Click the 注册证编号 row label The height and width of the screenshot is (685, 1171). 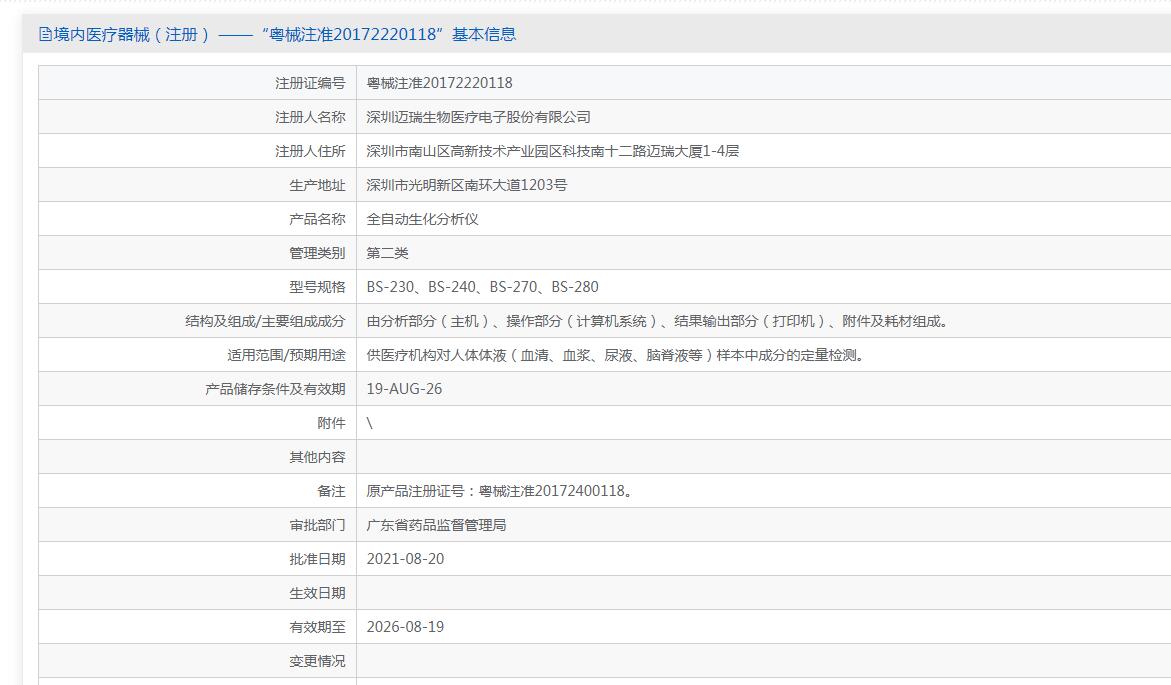(310, 83)
